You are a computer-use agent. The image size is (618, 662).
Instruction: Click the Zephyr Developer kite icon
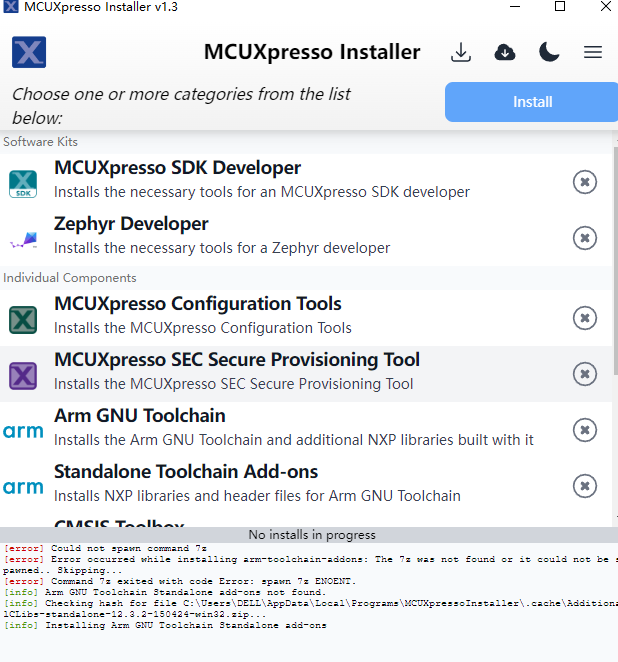click(x=23, y=238)
